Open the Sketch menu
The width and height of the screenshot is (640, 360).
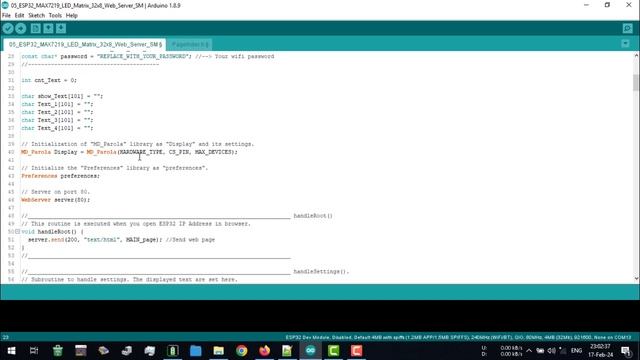coord(36,16)
